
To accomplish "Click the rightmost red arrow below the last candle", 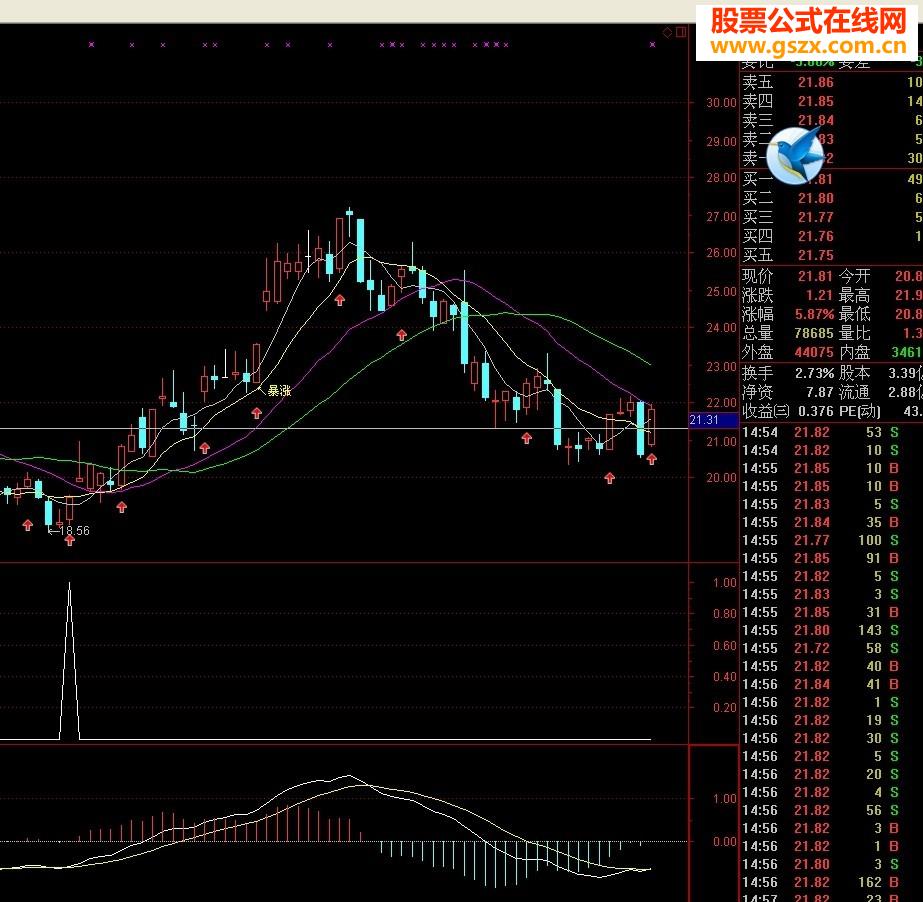I will point(651,459).
